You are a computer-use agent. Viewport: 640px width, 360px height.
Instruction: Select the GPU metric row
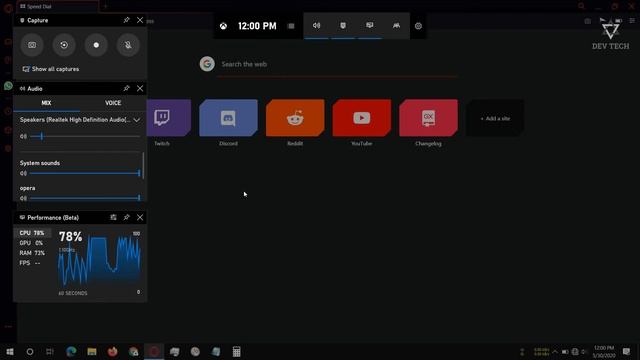click(33, 243)
